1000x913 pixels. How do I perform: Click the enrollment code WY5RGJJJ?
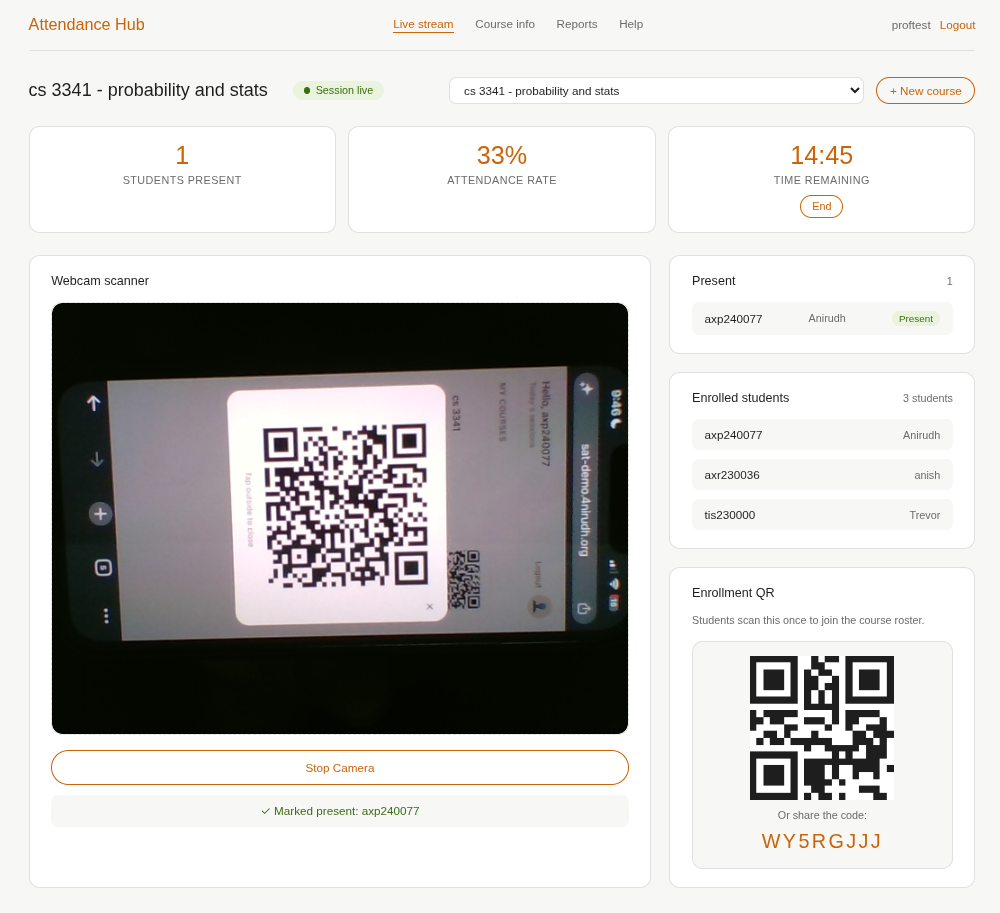tap(821, 841)
